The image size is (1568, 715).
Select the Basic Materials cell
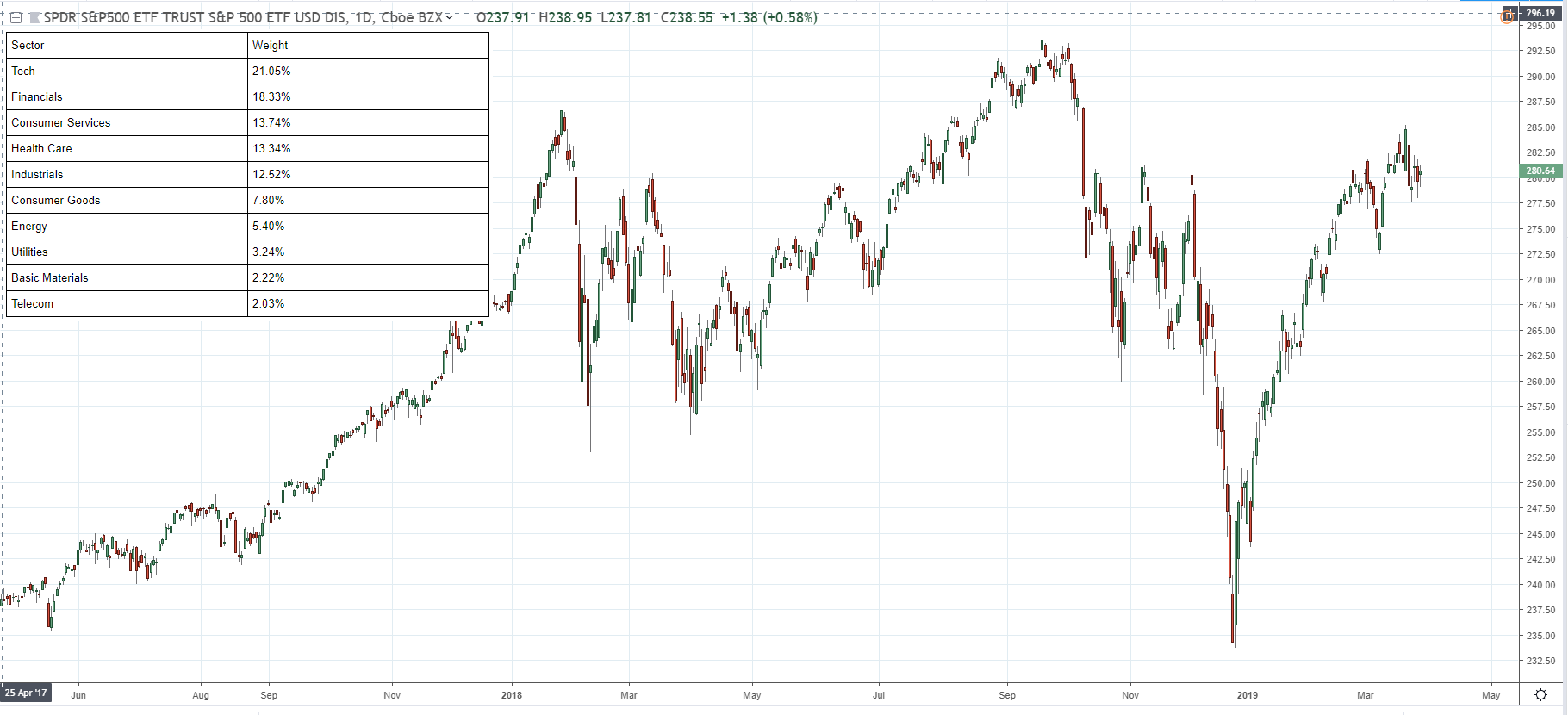click(127, 277)
